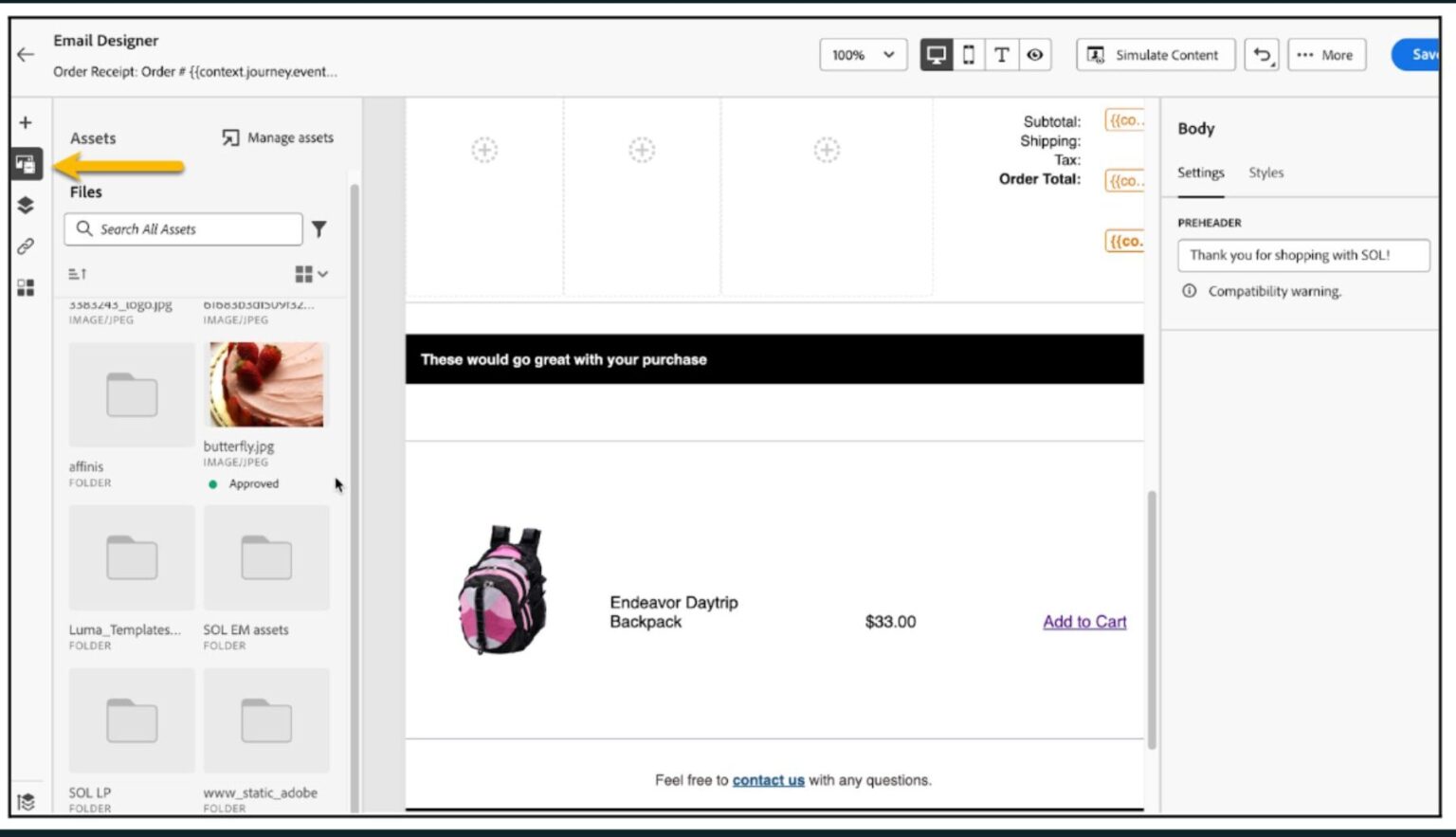Click the navigation tree icon at bottom left

pyautogui.click(x=26, y=803)
